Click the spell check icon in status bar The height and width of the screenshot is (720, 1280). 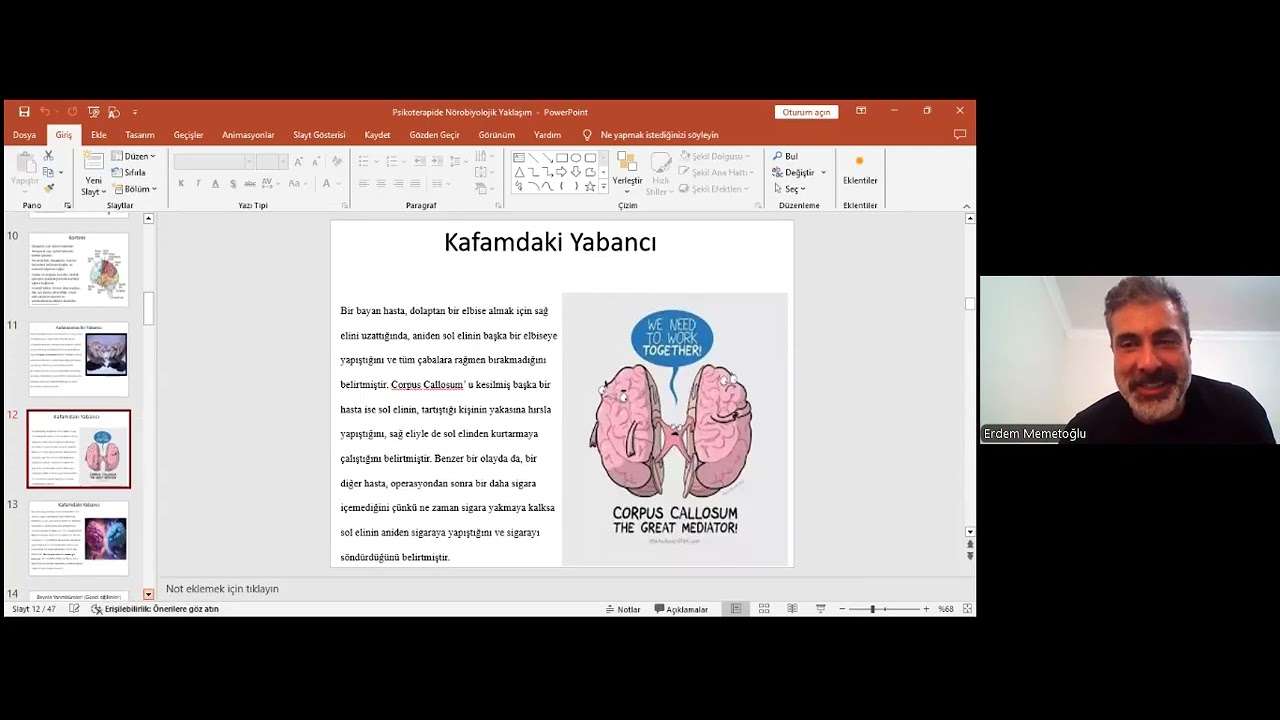click(74, 609)
